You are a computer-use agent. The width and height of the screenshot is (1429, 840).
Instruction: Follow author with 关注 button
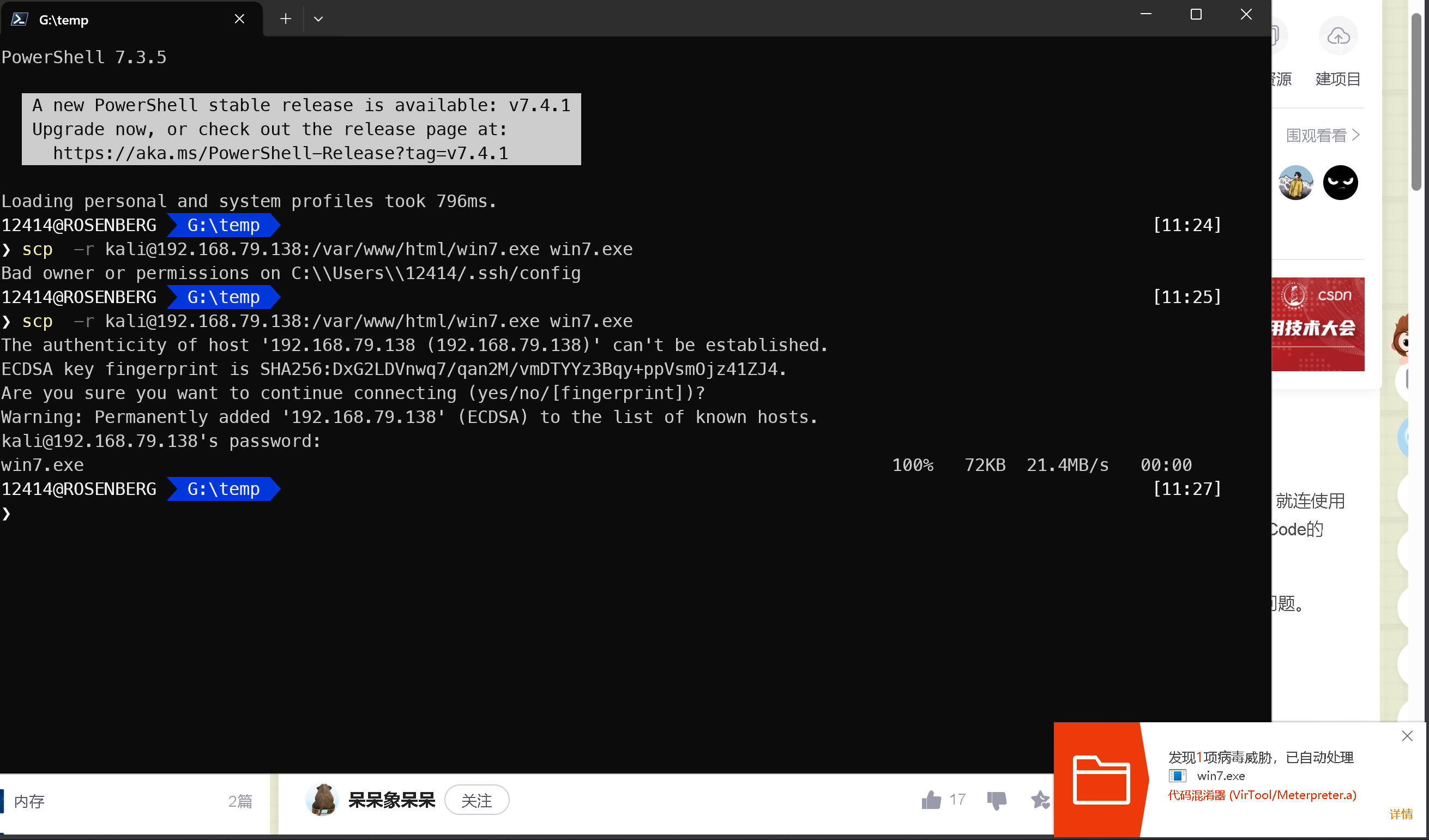(477, 800)
